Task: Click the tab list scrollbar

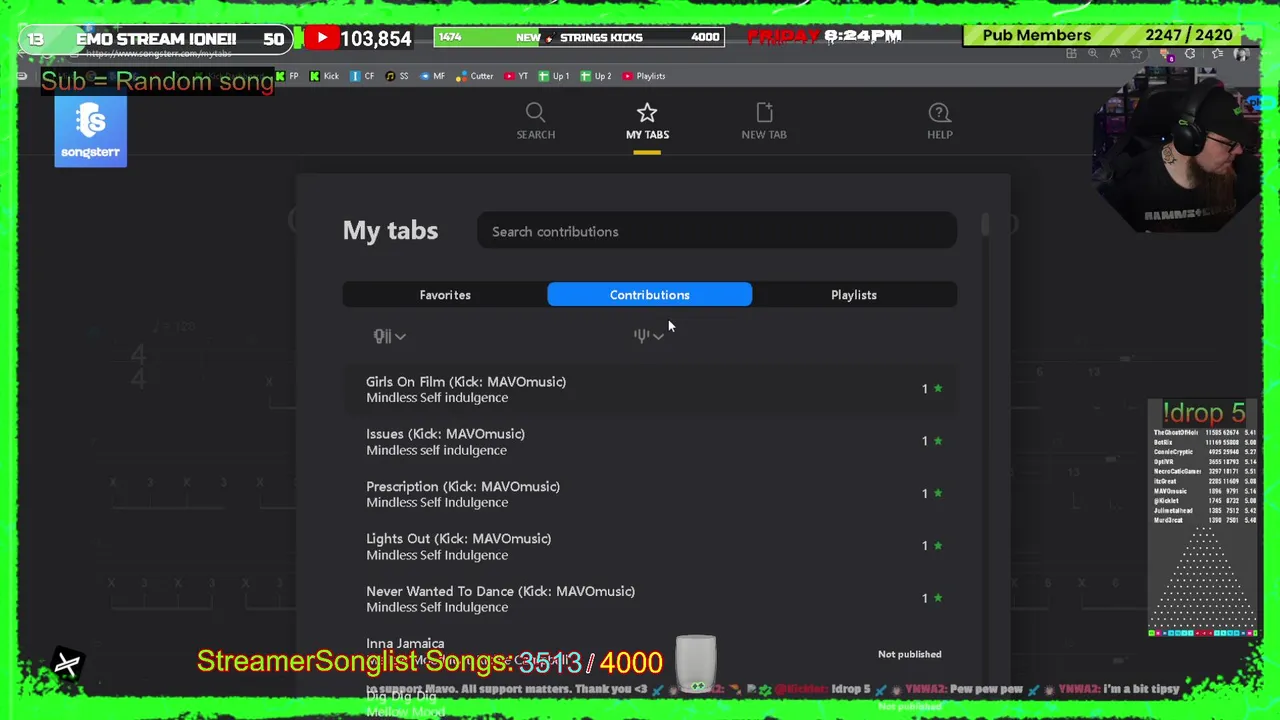Action: [985, 225]
